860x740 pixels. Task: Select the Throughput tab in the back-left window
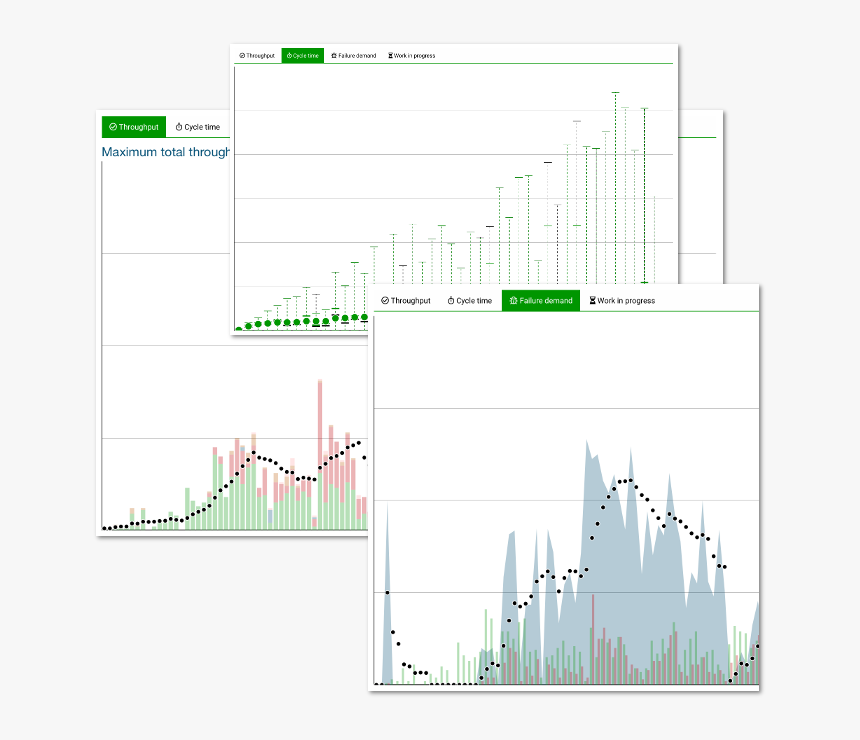coord(134,127)
